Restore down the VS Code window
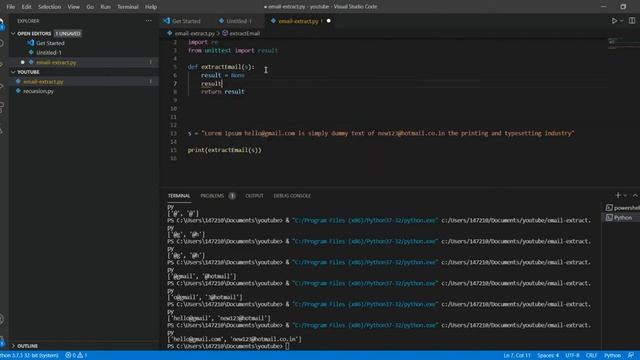The image size is (640, 360). [x=623, y=7]
